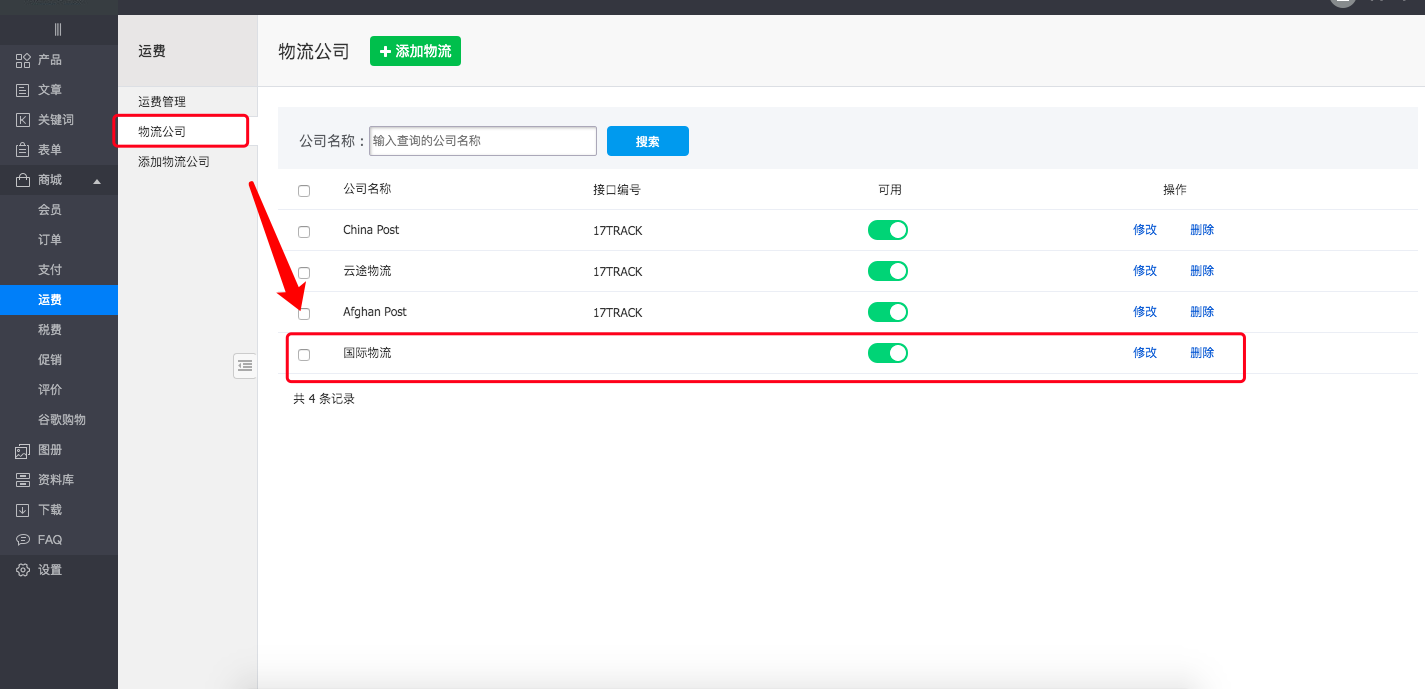Collapse the Mall (商城) menu arrow
Viewport: 1425px width, 689px height.
pyautogui.click(x=97, y=181)
